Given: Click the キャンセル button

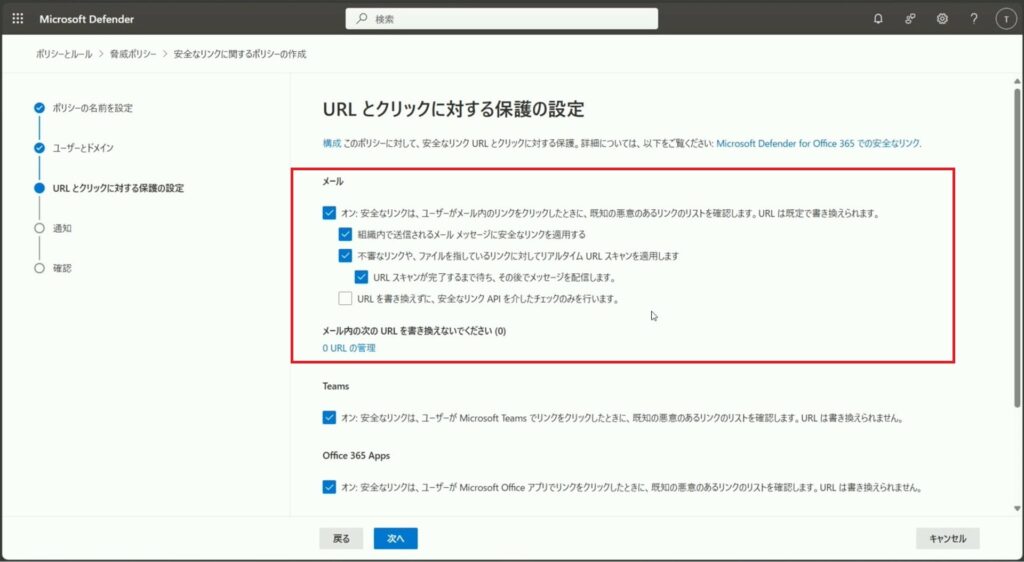Looking at the screenshot, I should coord(948,539).
